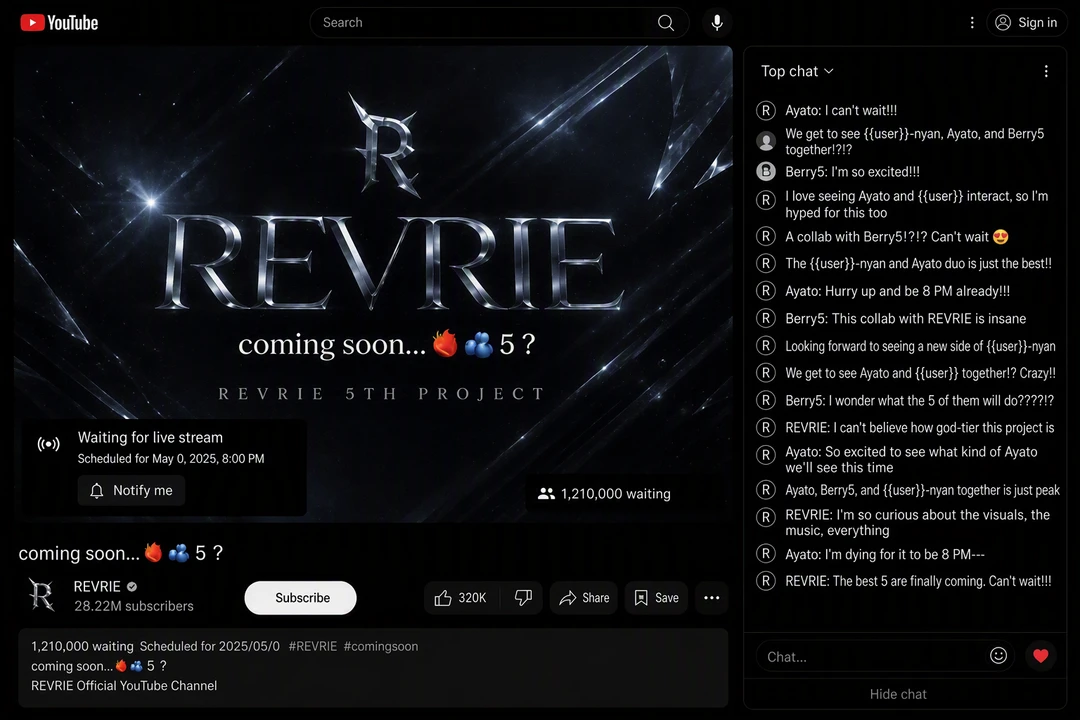1080x720 pixels.
Task: Click message 'The {{user}}-nyan and Ayato duo'
Action: coord(918,263)
